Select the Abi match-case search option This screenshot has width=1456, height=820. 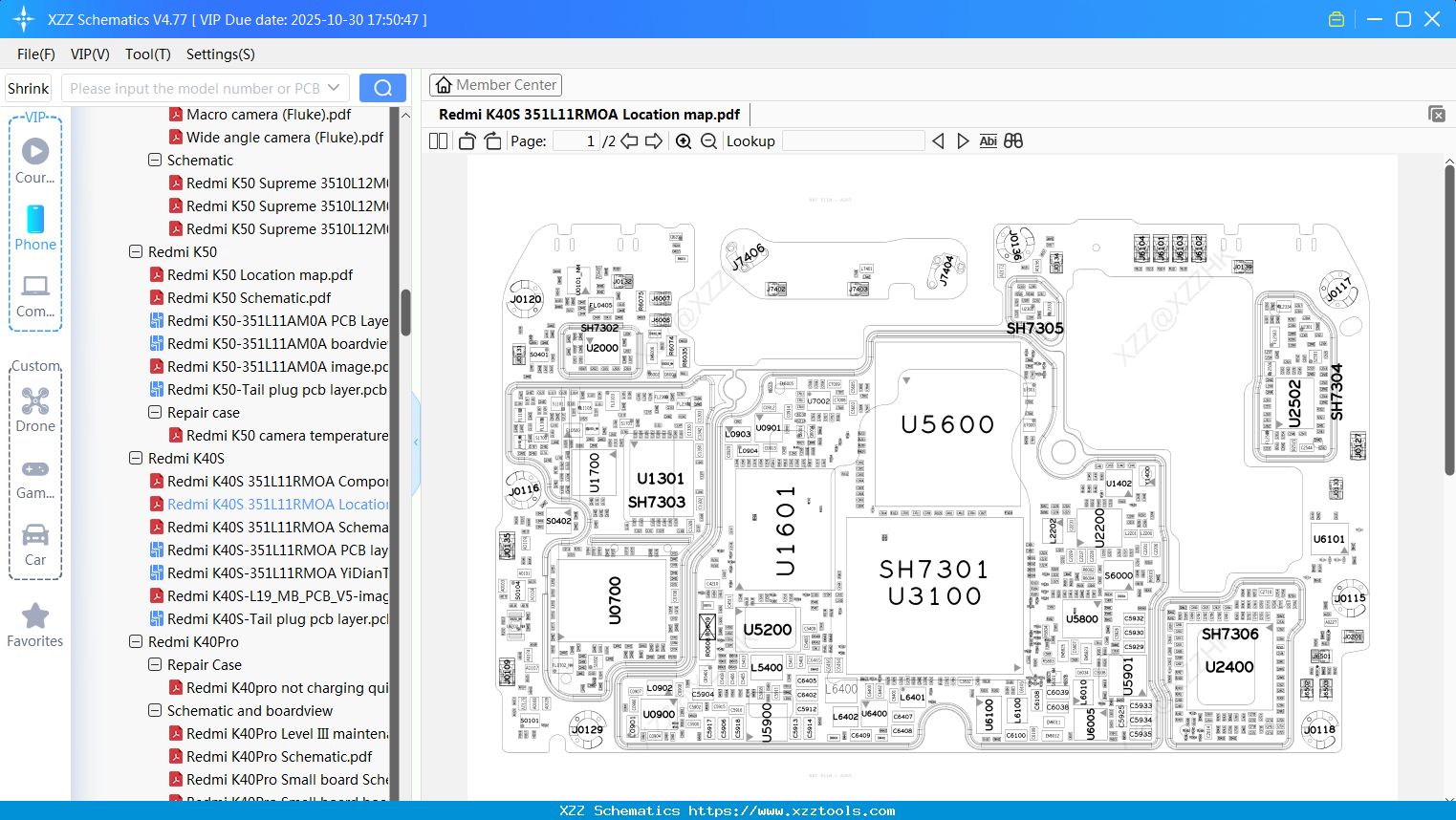[988, 140]
